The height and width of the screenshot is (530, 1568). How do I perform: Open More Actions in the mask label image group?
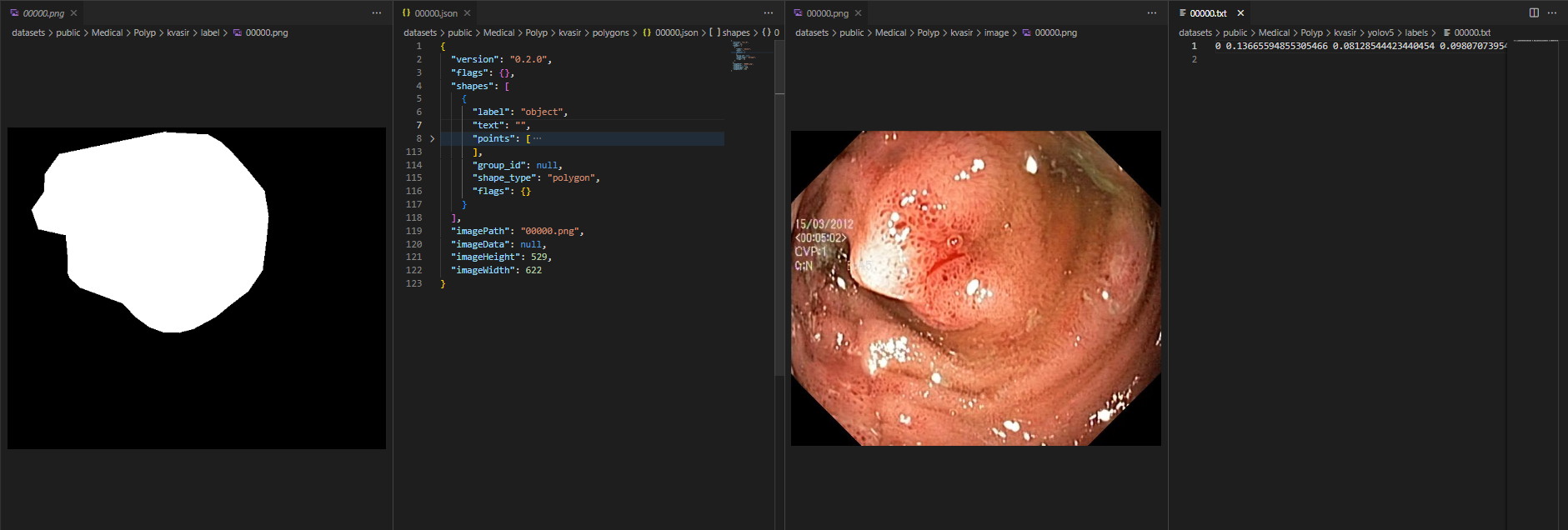(377, 12)
